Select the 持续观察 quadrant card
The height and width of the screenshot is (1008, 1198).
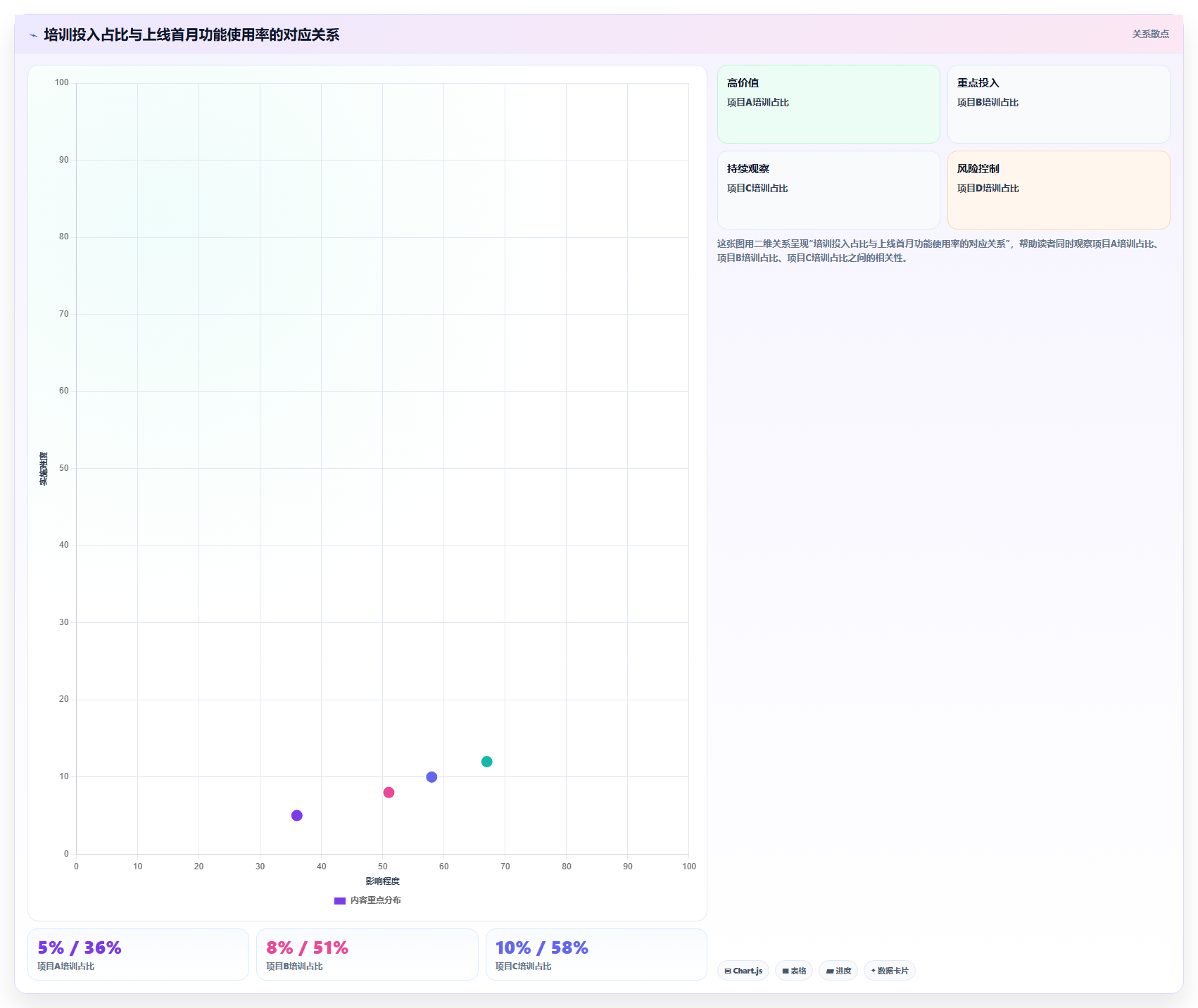pos(828,190)
